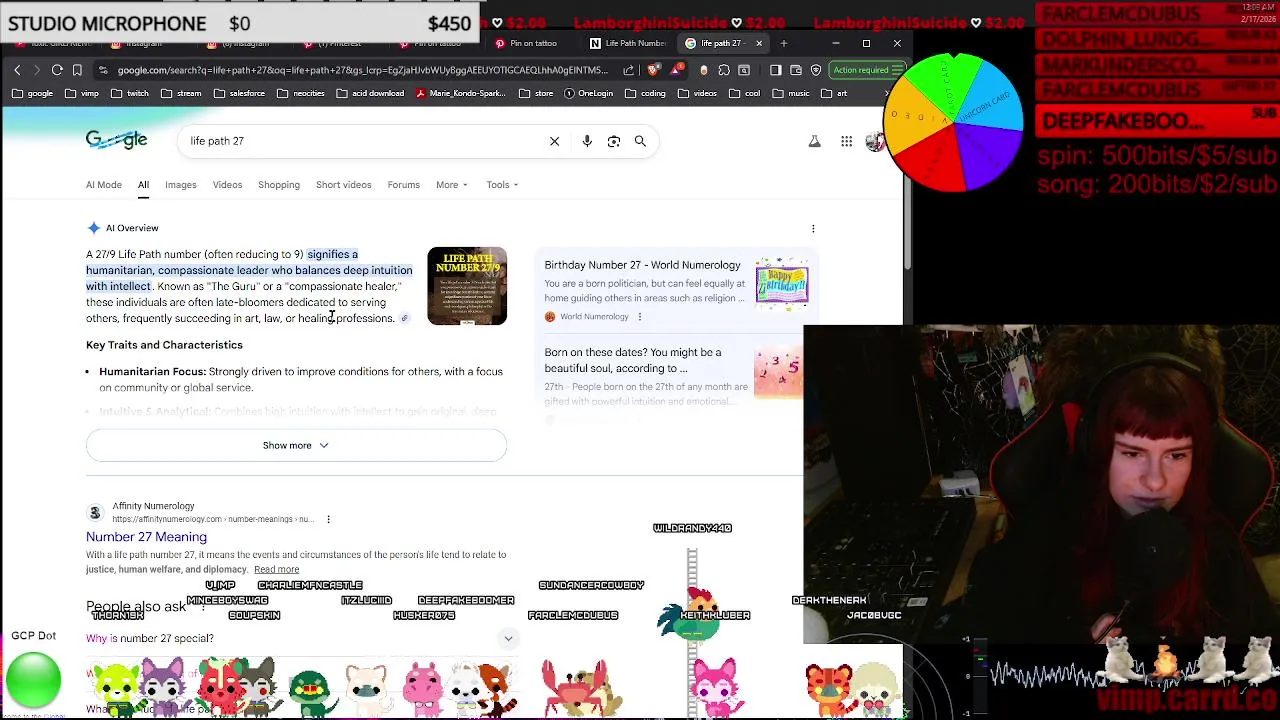Click the AI Overview sparkle icon
Image resolution: width=1280 pixels, height=720 pixels.
coord(93,228)
